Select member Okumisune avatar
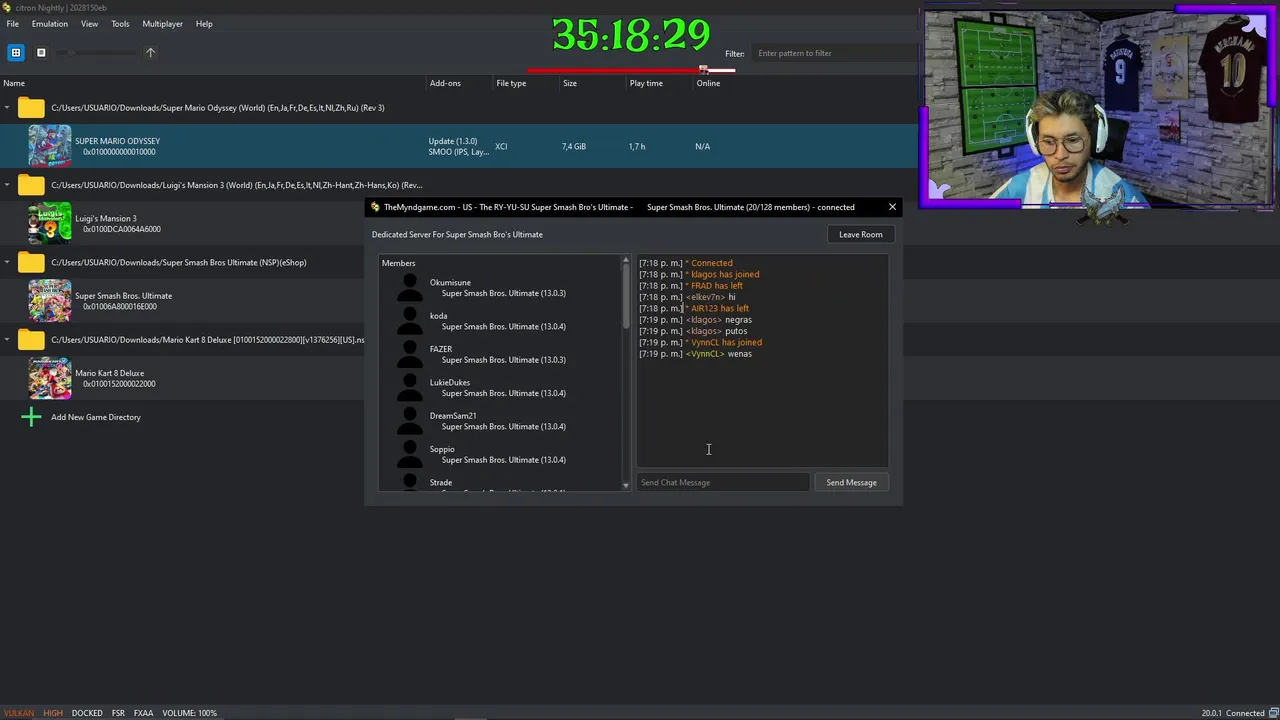The image size is (1280, 720). coord(410,288)
